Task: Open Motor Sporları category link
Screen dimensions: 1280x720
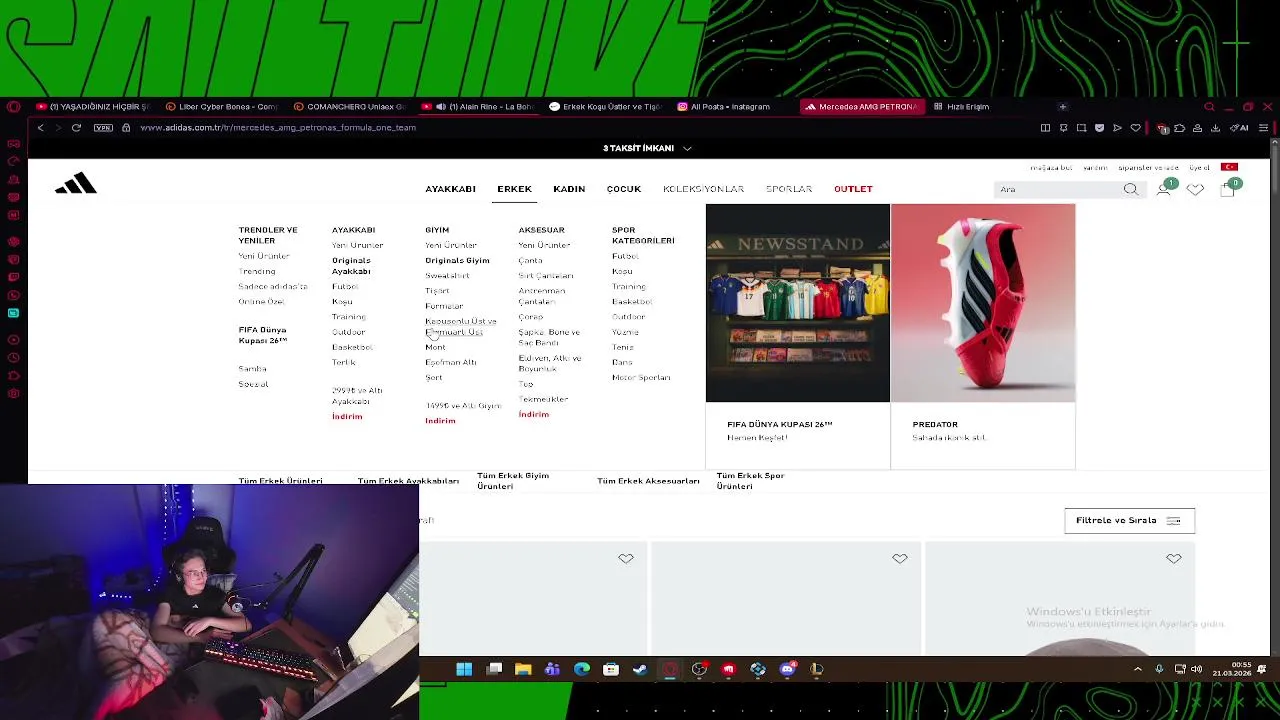Action: coord(641,378)
